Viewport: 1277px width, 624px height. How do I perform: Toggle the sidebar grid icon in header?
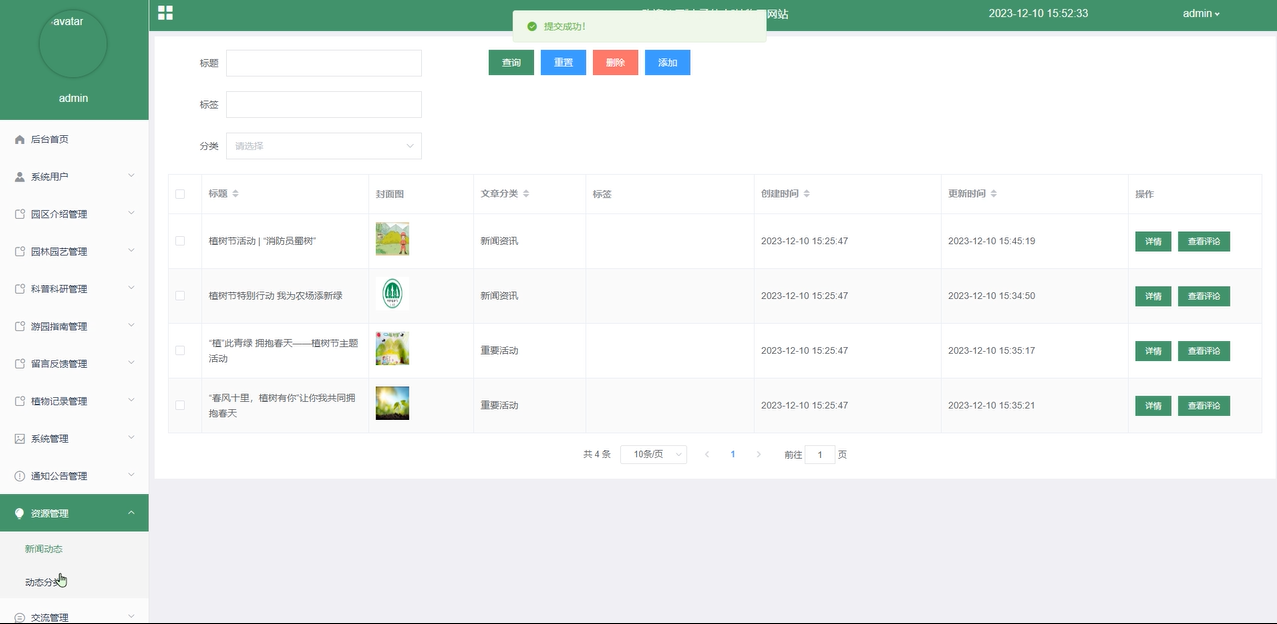pos(165,13)
